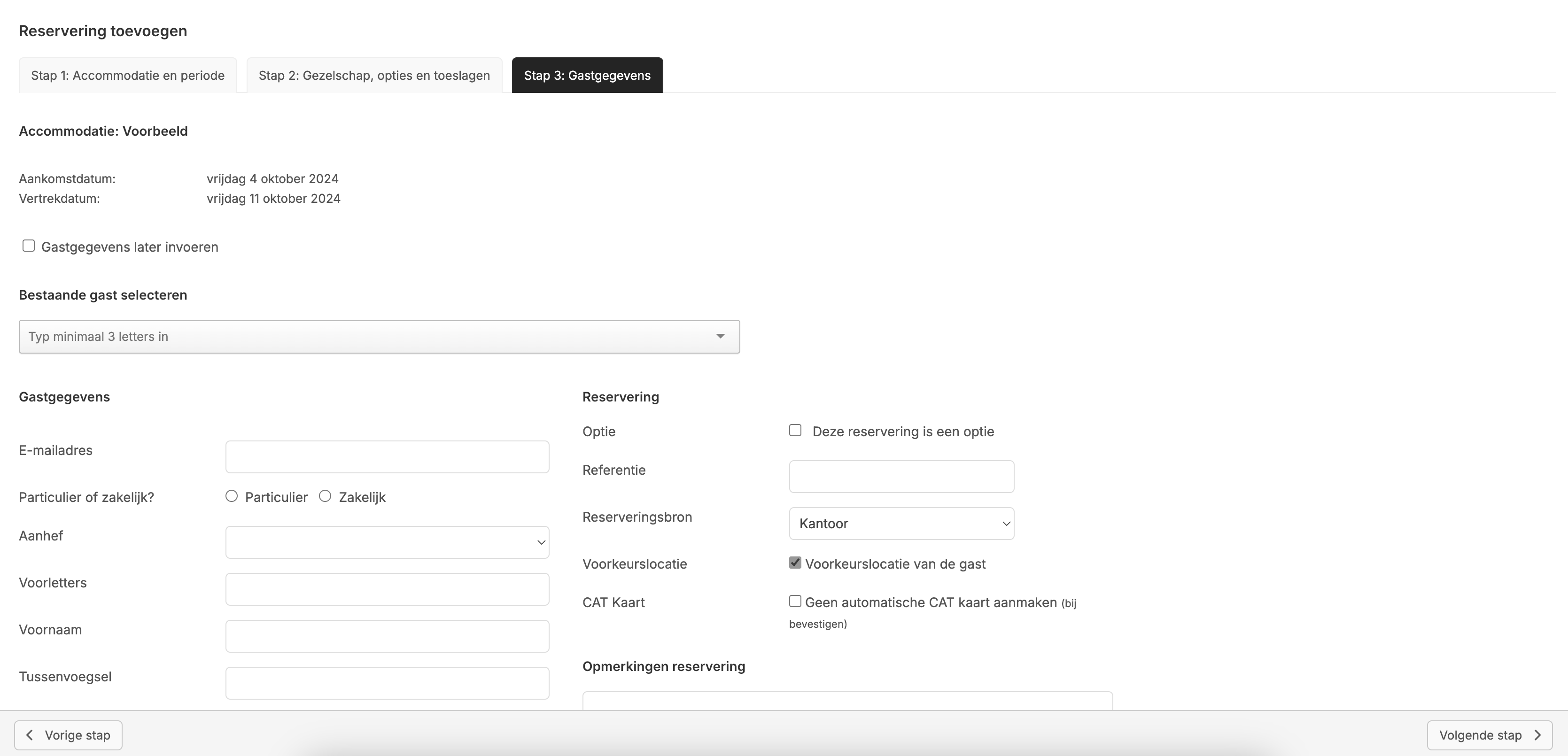Focus the E-mailadres input field

(387, 457)
